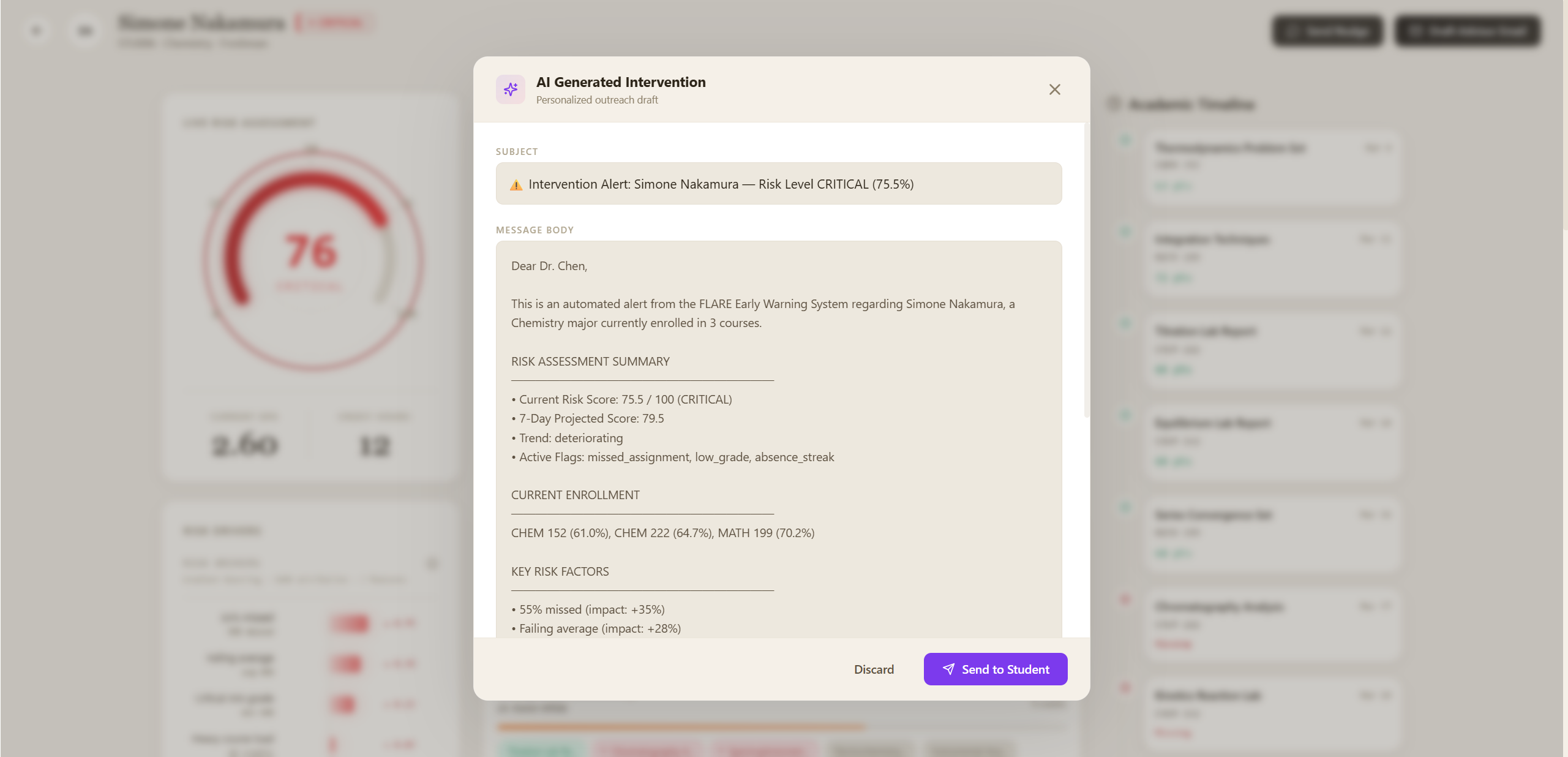Viewport: 1568px width, 757px height.
Task: Click the Draft Advisor Email button
Action: (x=1468, y=31)
